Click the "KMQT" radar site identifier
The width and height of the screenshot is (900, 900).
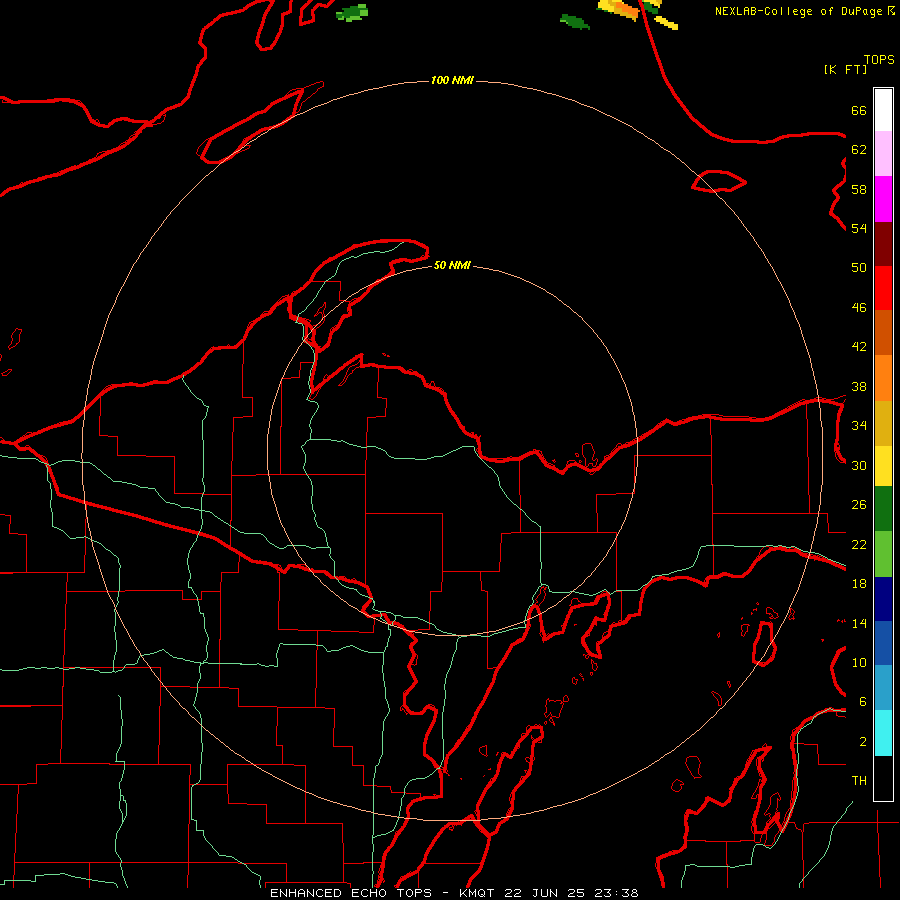click(477, 893)
